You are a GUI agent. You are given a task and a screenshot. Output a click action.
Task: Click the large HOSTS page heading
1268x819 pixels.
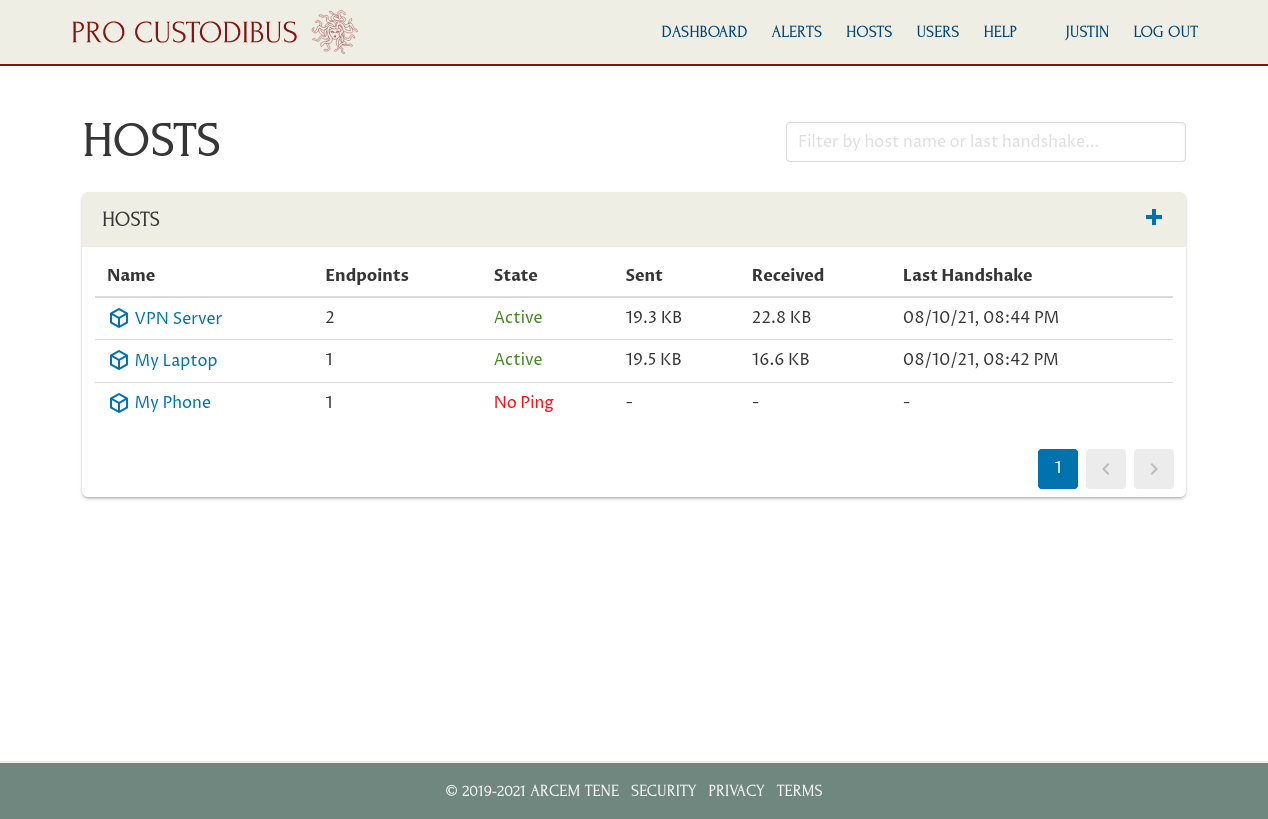point(151,141)
